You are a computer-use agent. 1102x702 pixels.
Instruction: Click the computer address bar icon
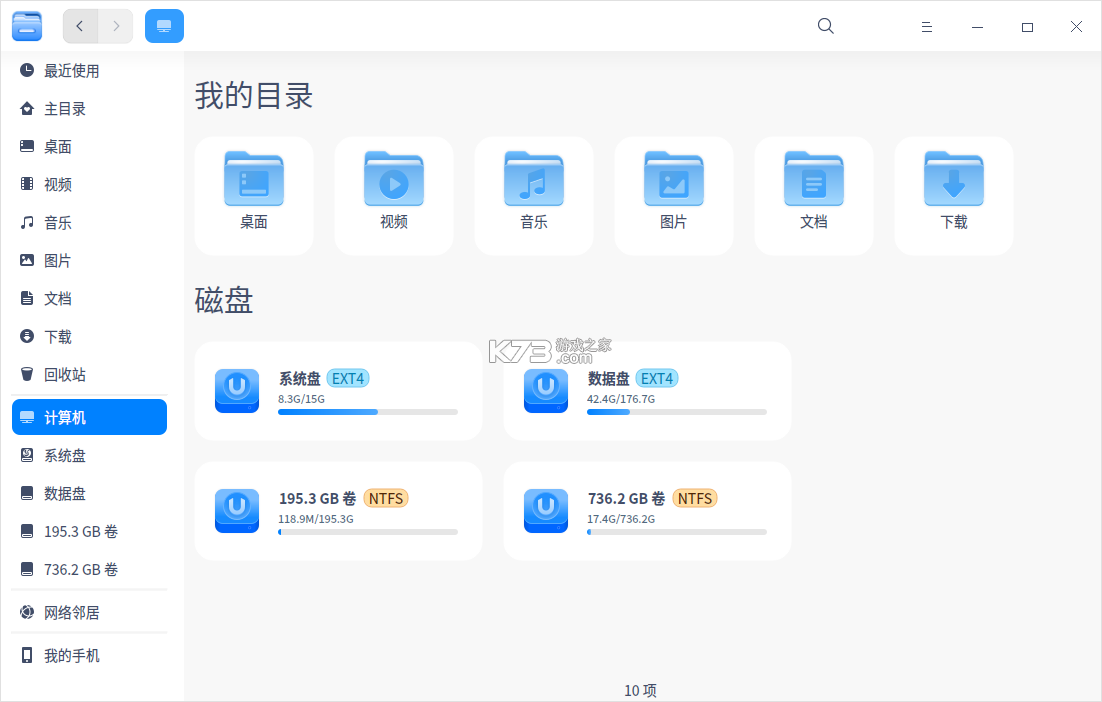(x=164, y=26)
